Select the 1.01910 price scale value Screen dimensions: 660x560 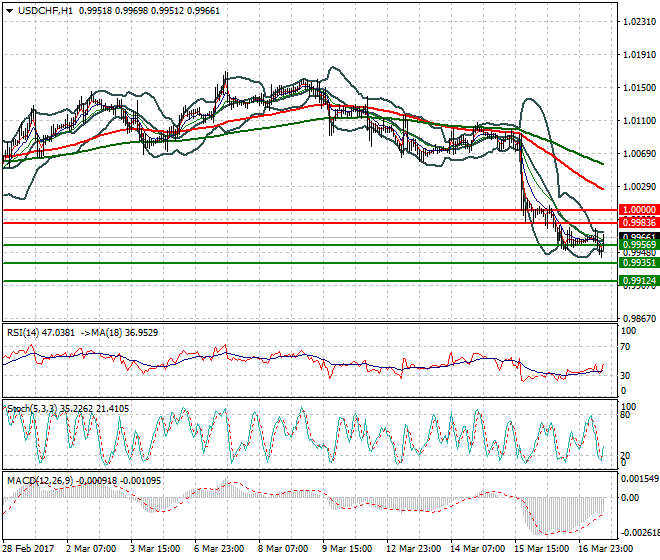click(639, 54)
